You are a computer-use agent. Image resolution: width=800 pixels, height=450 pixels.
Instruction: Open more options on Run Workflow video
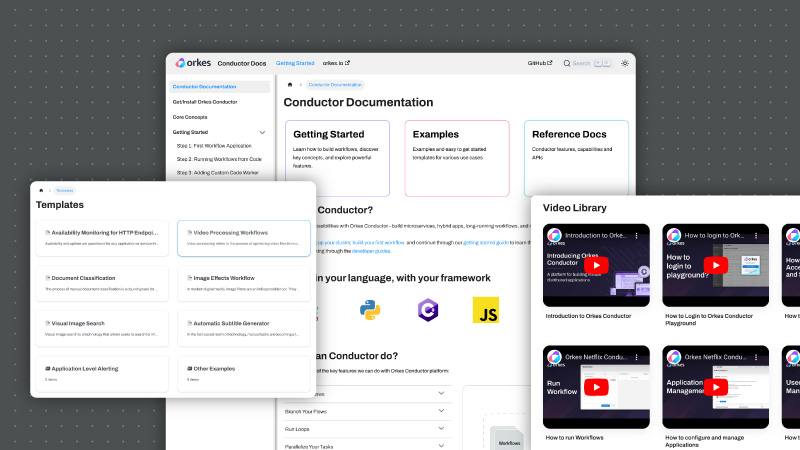pyautogui.click(x=637, y=358)
